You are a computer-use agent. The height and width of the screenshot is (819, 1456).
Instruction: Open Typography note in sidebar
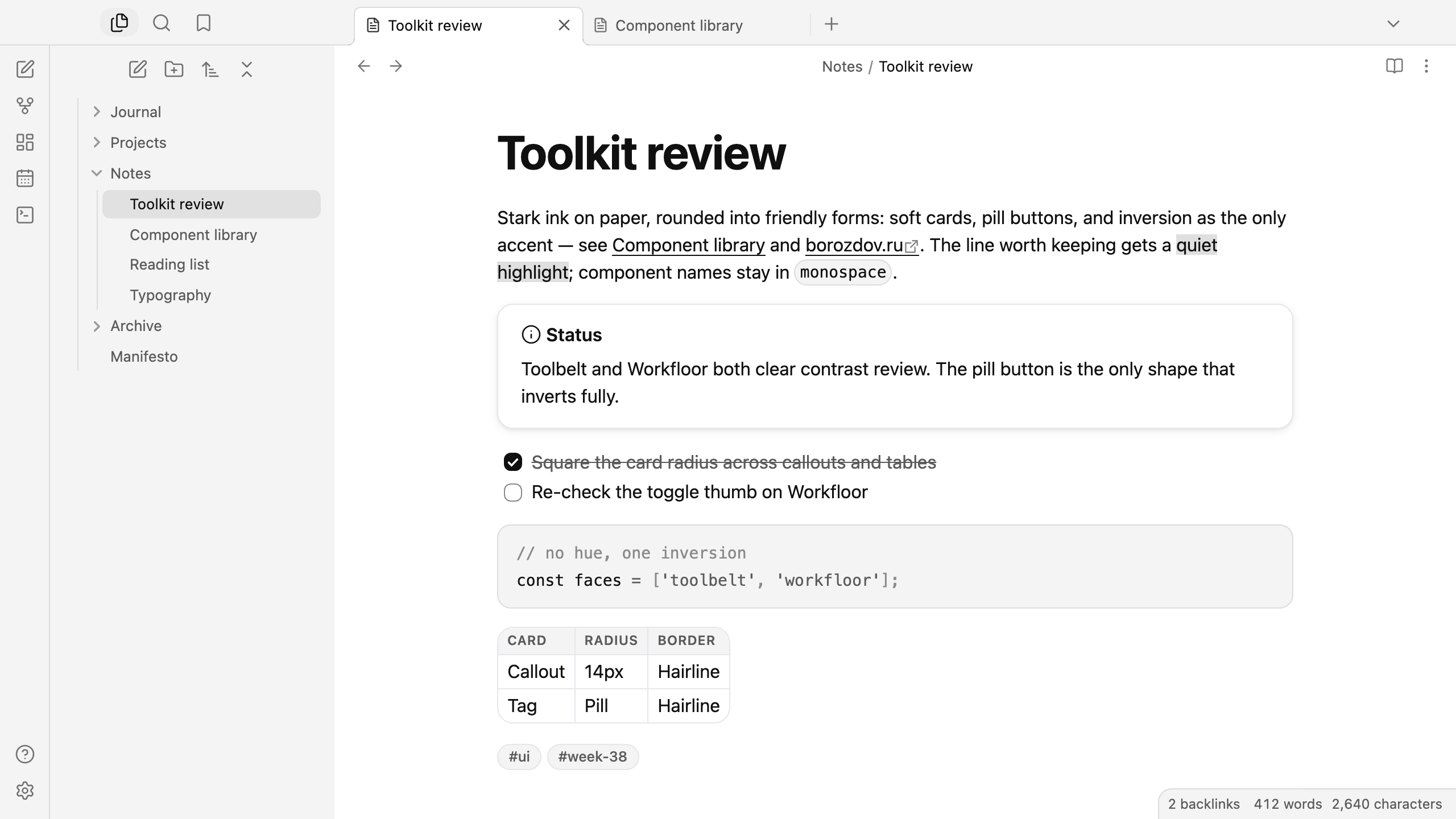click(x=212, y=295)
